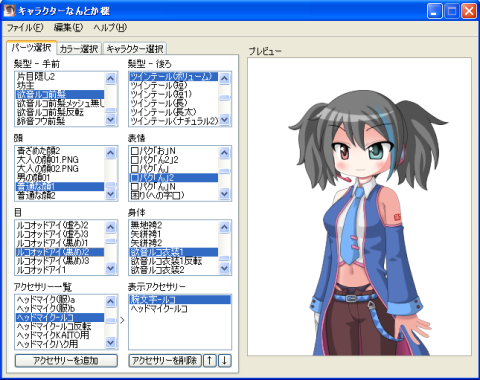
Task: Select ツインテール(短) back hair
Action: pos(174,85)
